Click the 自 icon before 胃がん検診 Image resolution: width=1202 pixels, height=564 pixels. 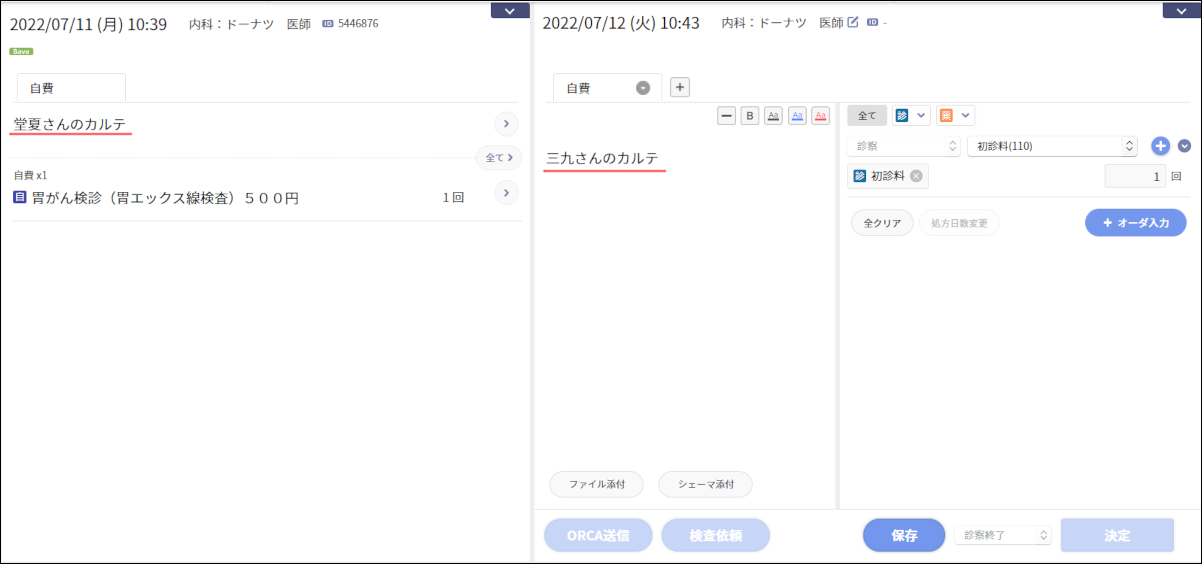click(19, 198)
